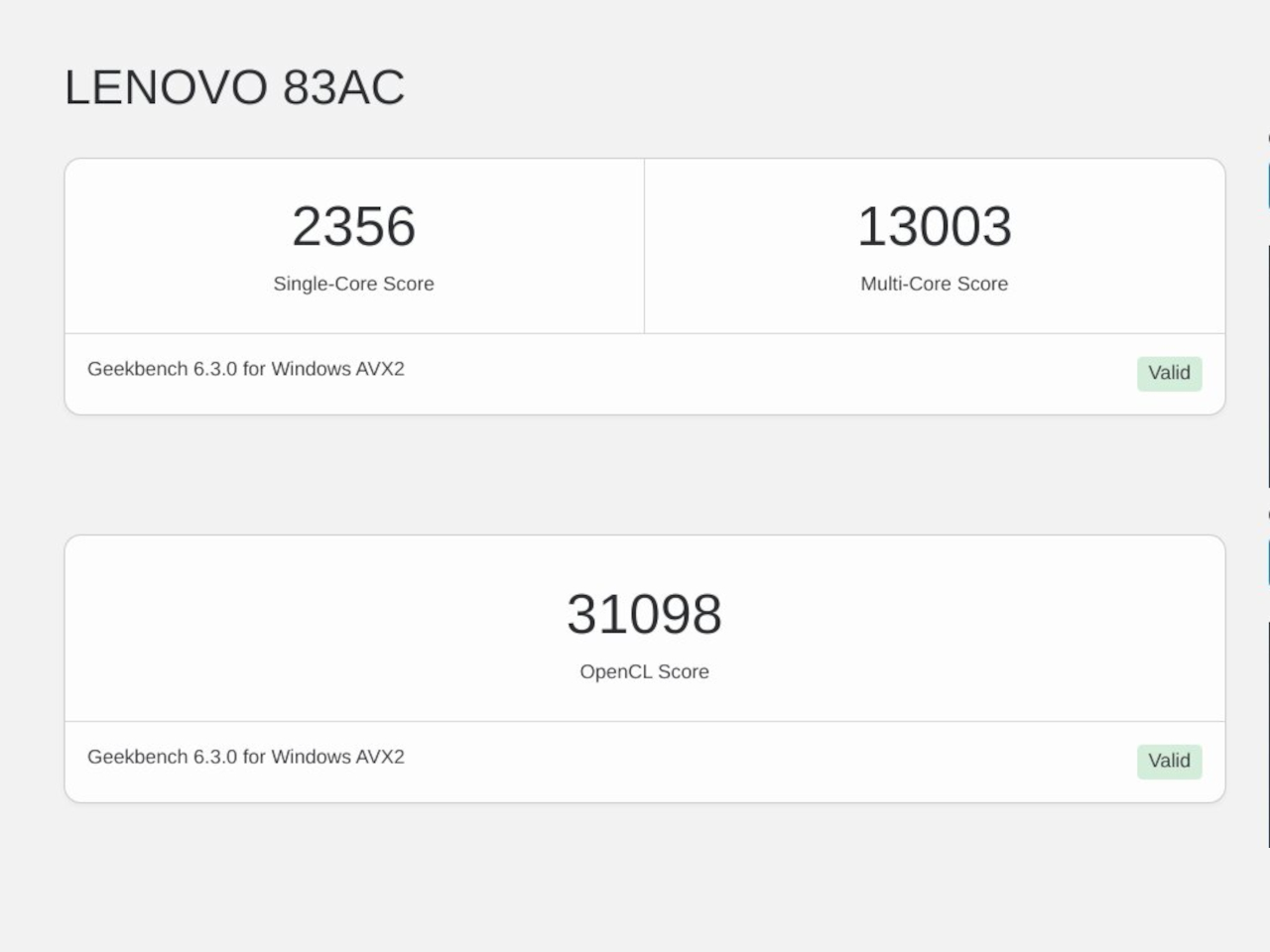Click the AVX2 word in the CPU card footer

point(379,369)
